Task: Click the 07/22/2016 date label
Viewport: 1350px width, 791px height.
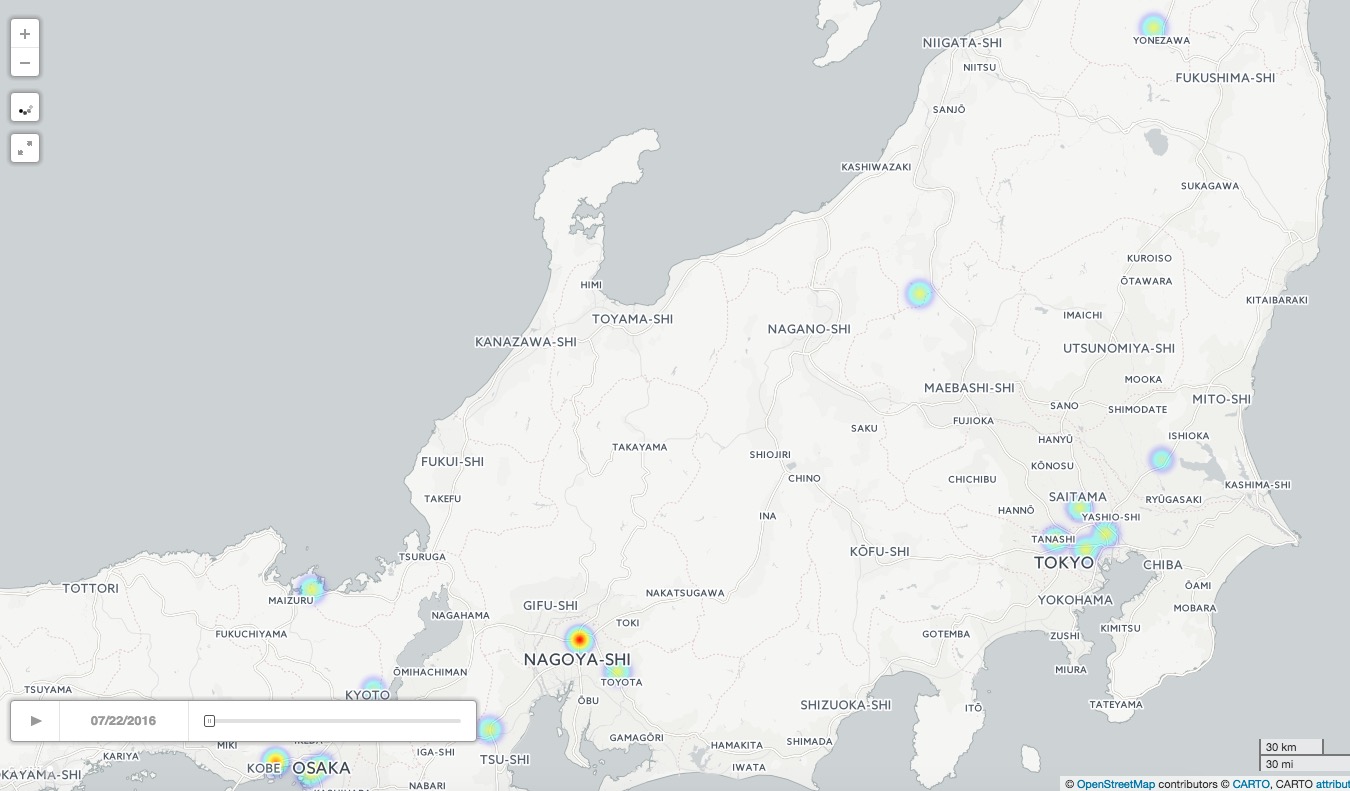Action: click(123, 721)
